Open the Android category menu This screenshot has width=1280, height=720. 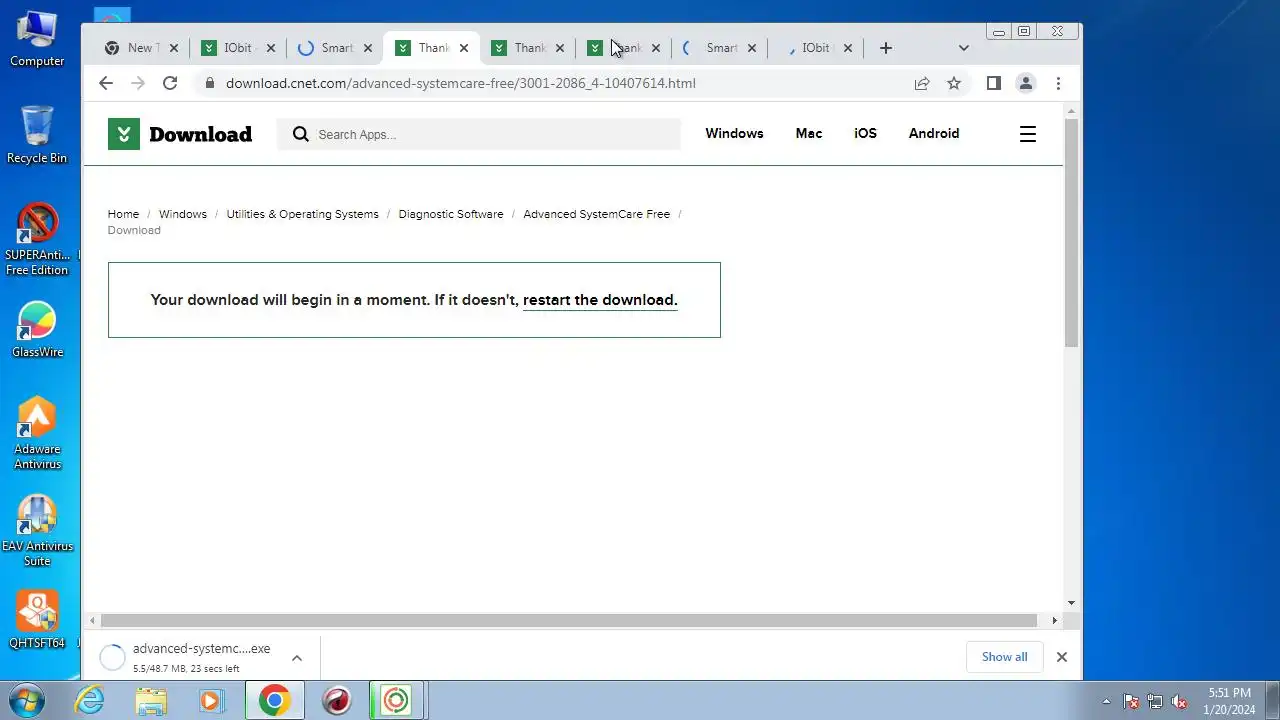pos(934,133)
